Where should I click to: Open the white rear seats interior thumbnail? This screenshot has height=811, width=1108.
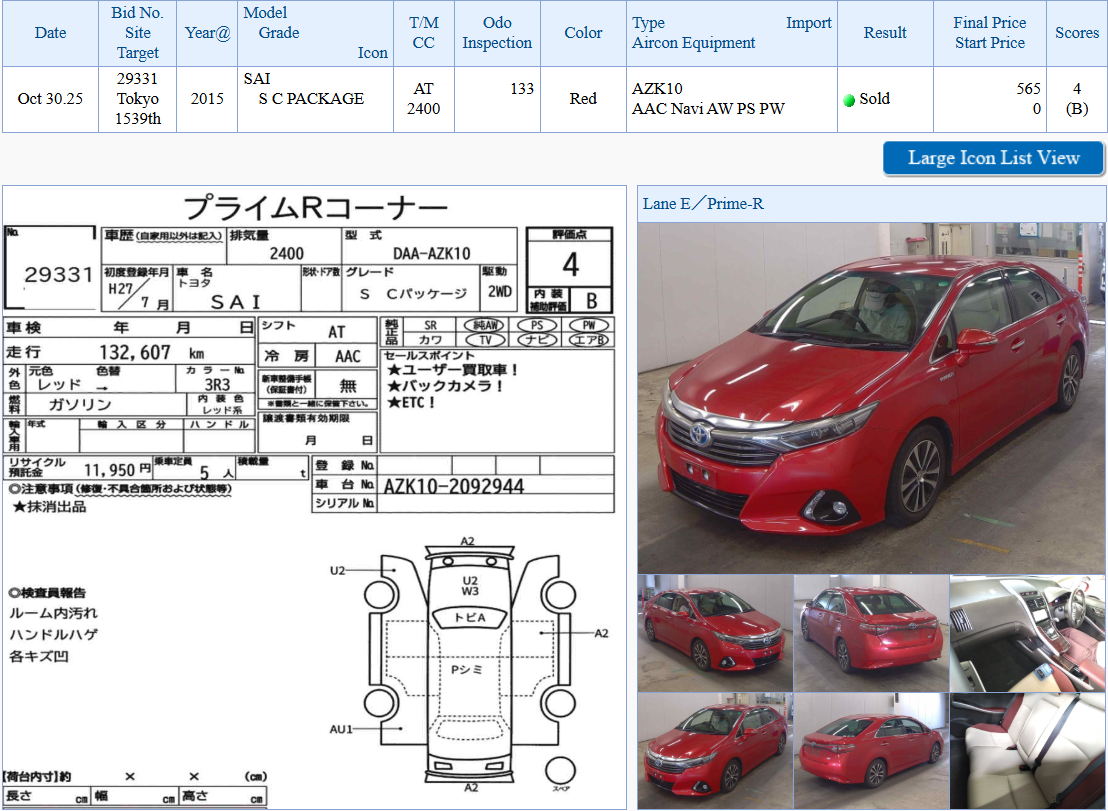pos(1027,750)
